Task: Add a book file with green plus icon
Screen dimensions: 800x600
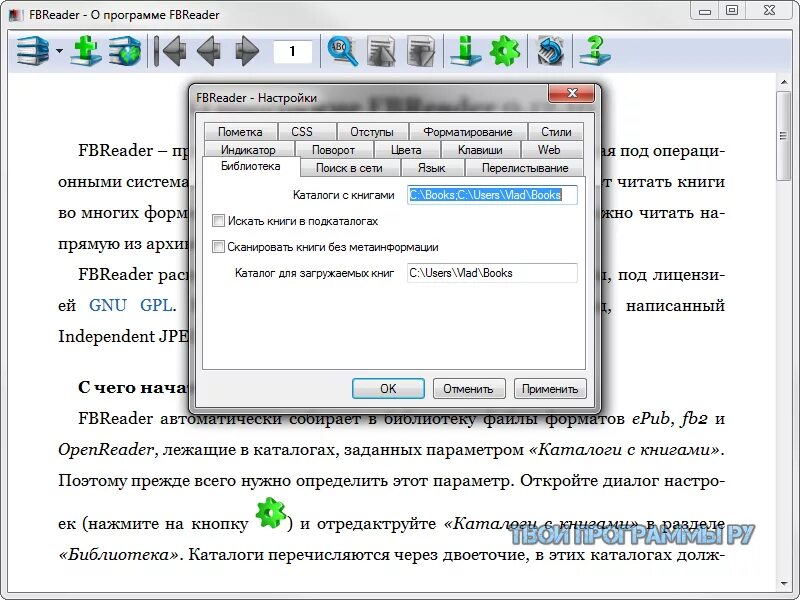Action: click(x=86, y=50)
